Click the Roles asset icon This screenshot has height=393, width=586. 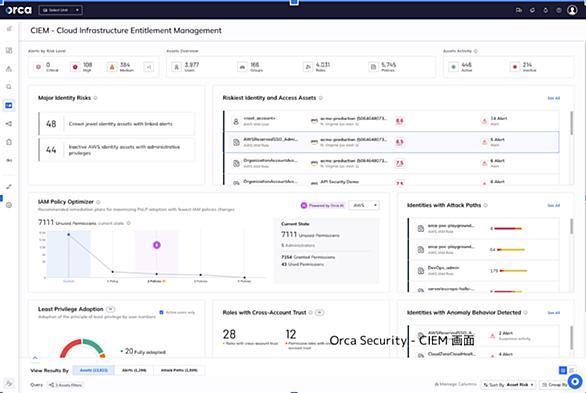coord(308,67)
